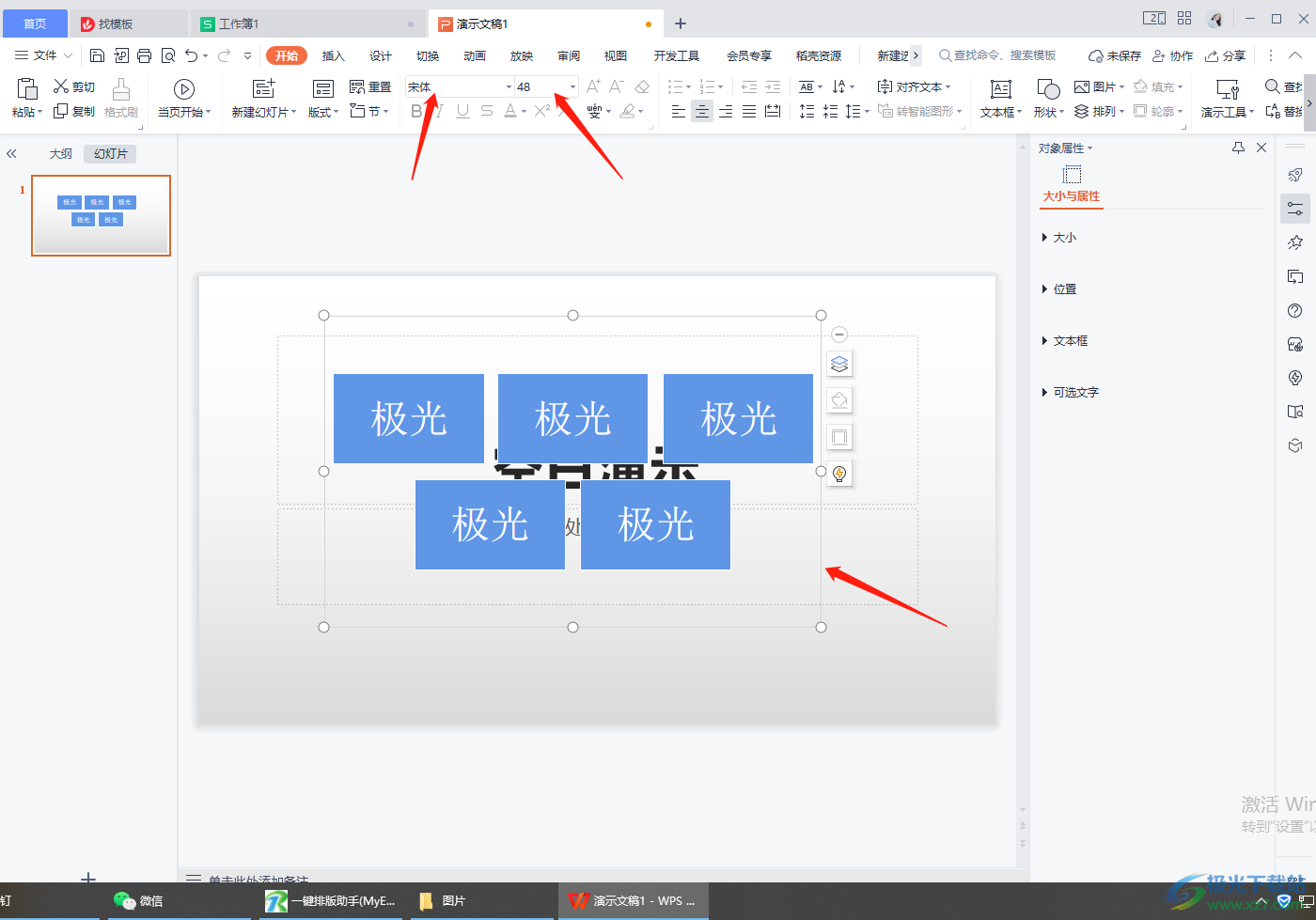Open the 插入 ribbon tab
This screenshot has width=1316, height=920.
pos(334,55)
